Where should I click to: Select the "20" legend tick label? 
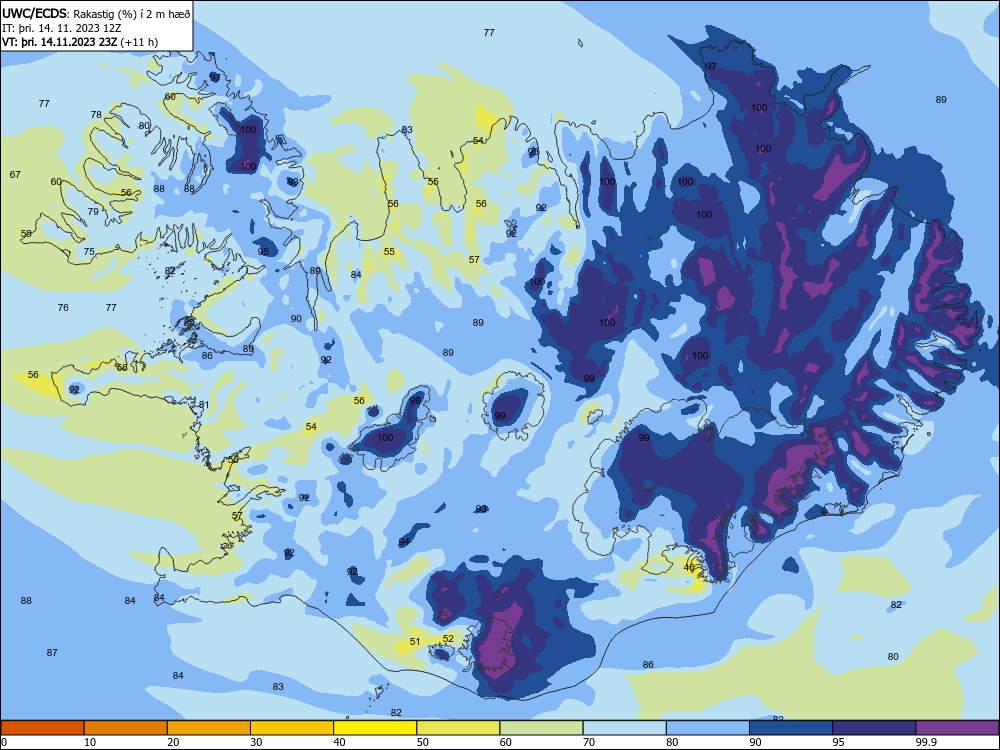click(173, 742)
